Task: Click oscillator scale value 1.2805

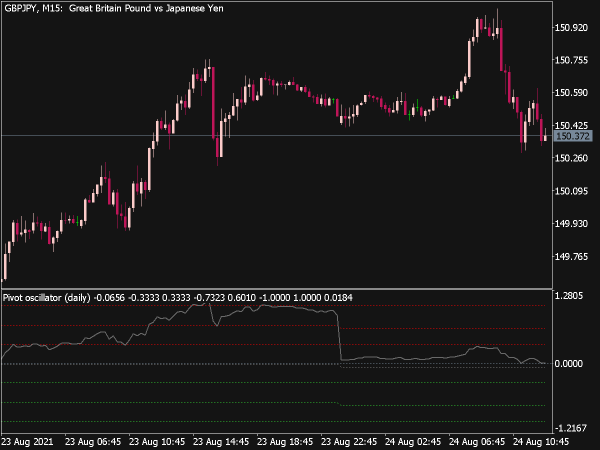Action: [569, 296]
